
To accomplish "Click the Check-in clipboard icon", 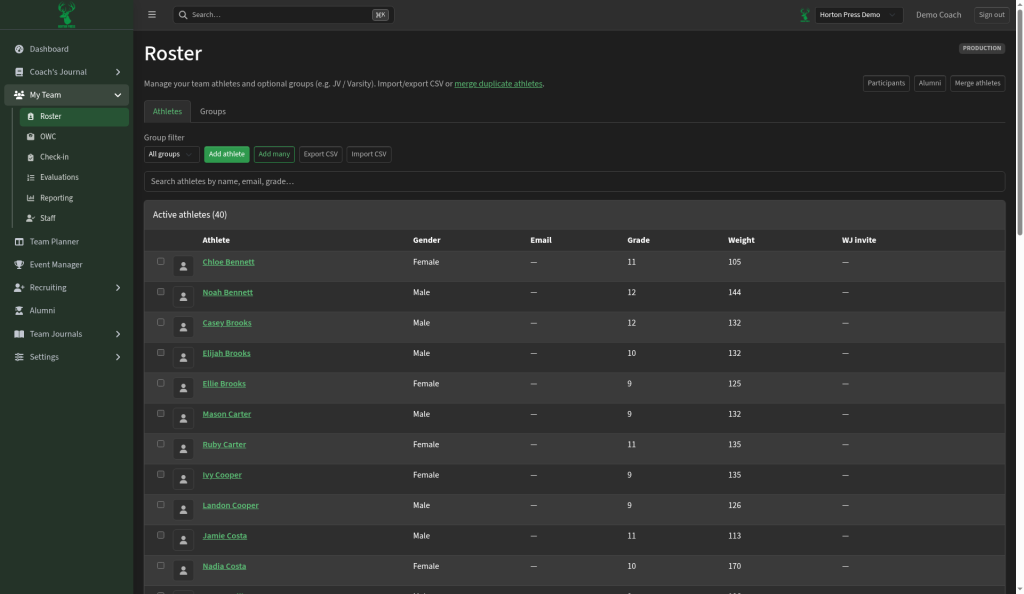I will (30, 157).
